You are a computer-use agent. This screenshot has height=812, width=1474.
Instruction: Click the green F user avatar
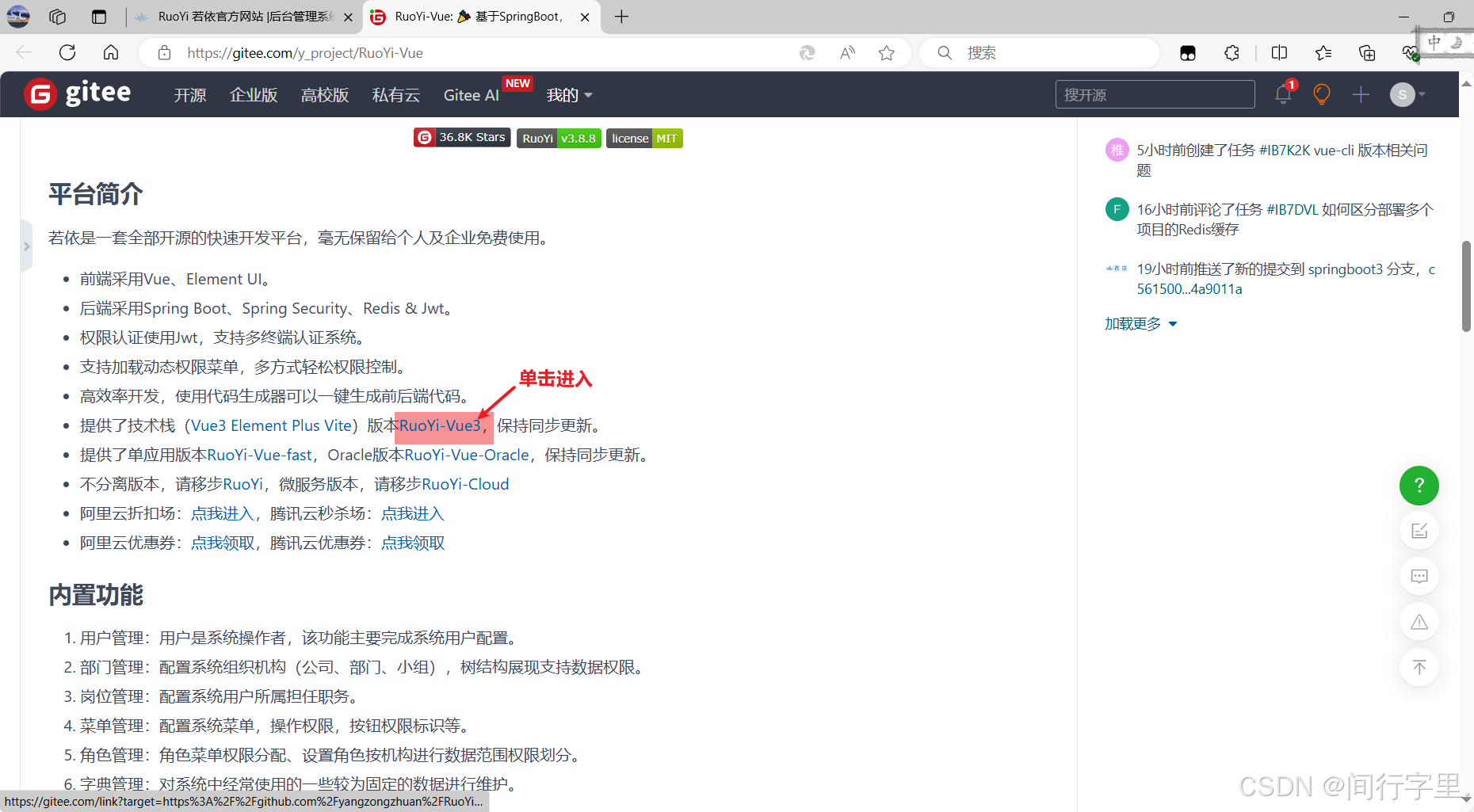pyautogui.click(x=1117, y=209)
